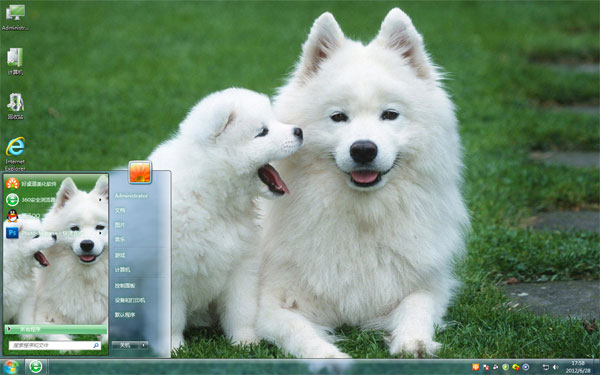600x375 pixels.
Task: Click the 关机 (Shut down) button
Action: 126,345
